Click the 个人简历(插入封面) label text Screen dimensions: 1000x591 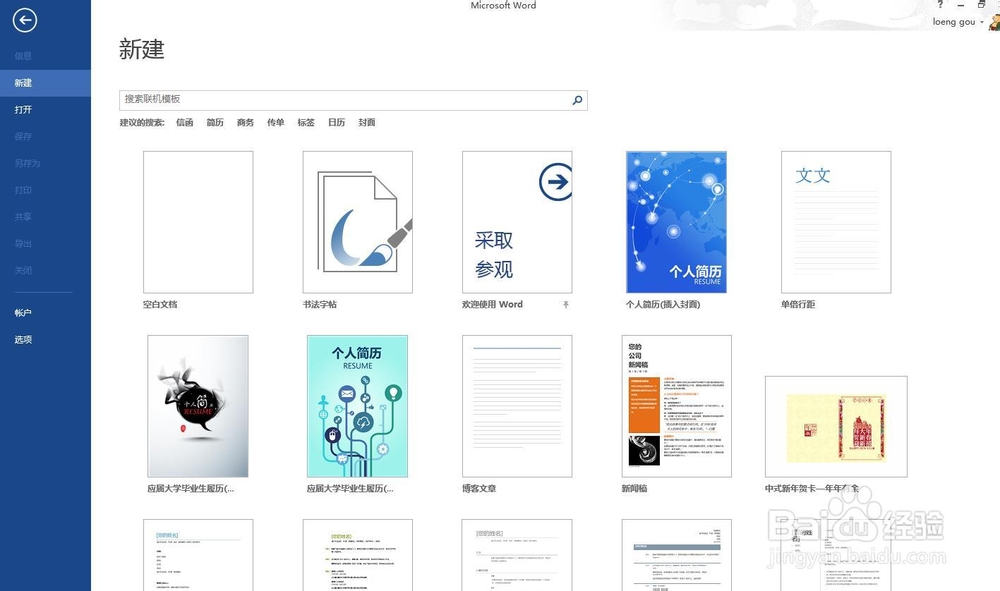click(663, 305)
